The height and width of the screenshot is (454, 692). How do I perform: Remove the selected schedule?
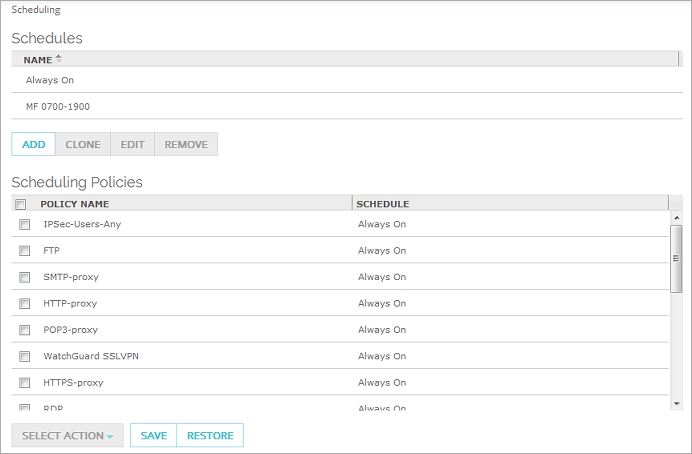click(x=186, y=144)
